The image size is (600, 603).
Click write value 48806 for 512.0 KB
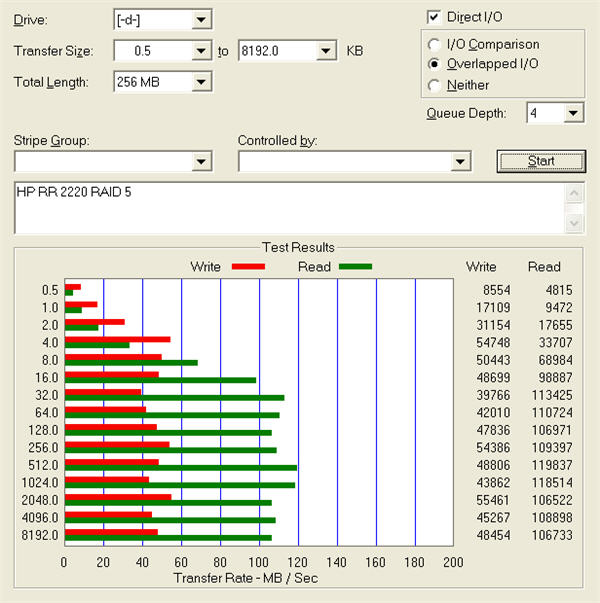click(493, 465)
